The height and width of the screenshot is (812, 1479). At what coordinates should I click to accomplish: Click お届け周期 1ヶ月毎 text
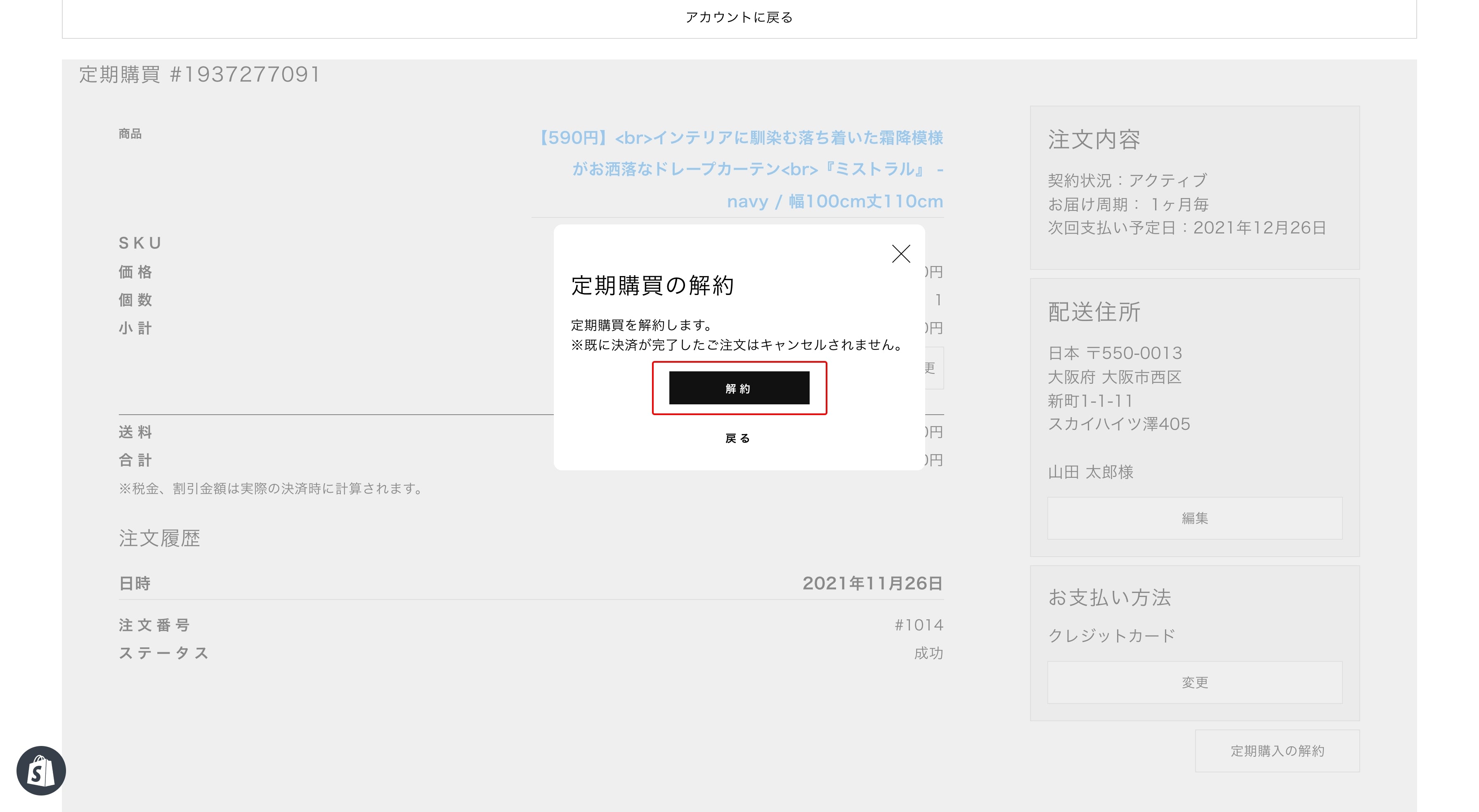[1128, 204]
